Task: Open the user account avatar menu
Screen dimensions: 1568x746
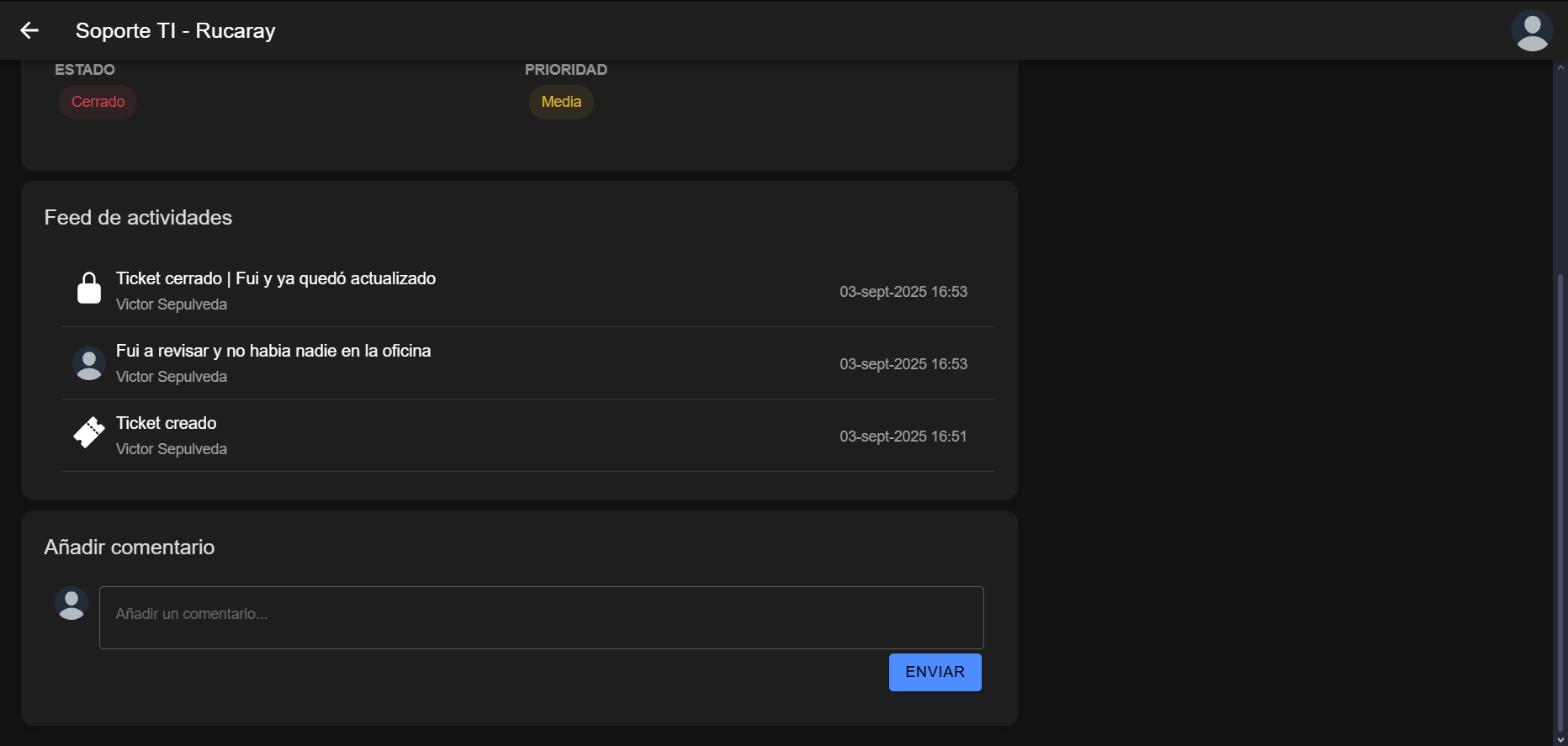Action: pyautogui.click(x=1531, y=30)
